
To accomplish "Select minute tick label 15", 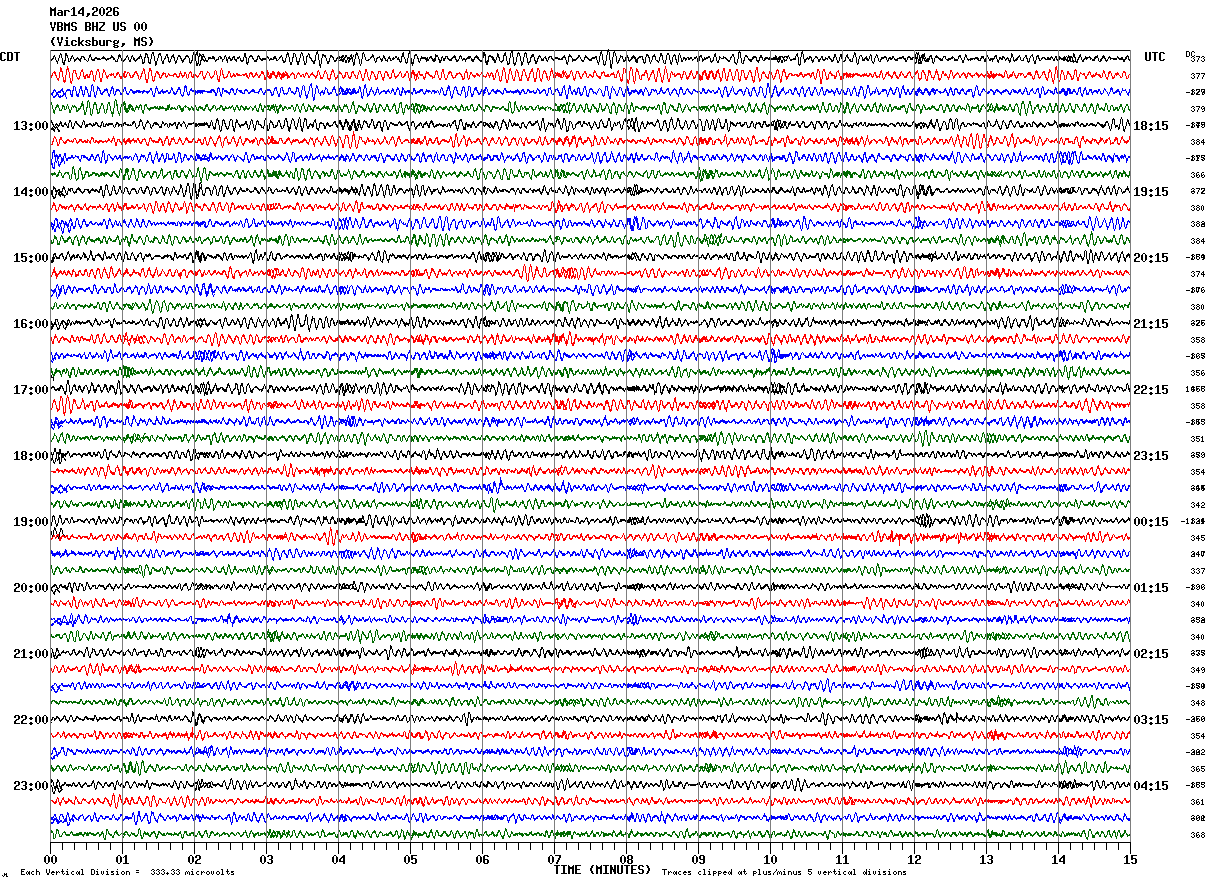I will (1130, 859).
